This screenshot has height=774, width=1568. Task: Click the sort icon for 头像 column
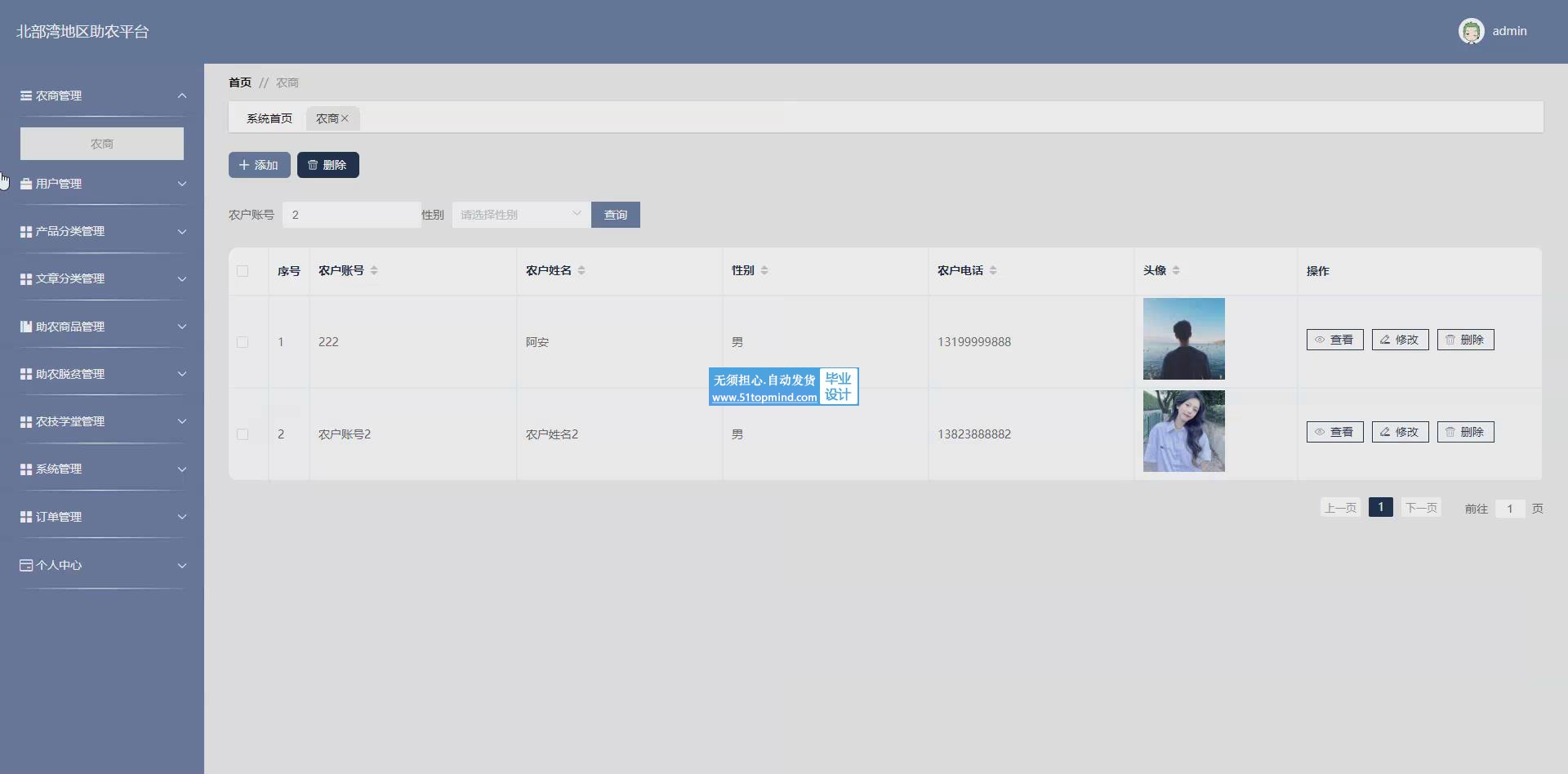(1176, 270)
